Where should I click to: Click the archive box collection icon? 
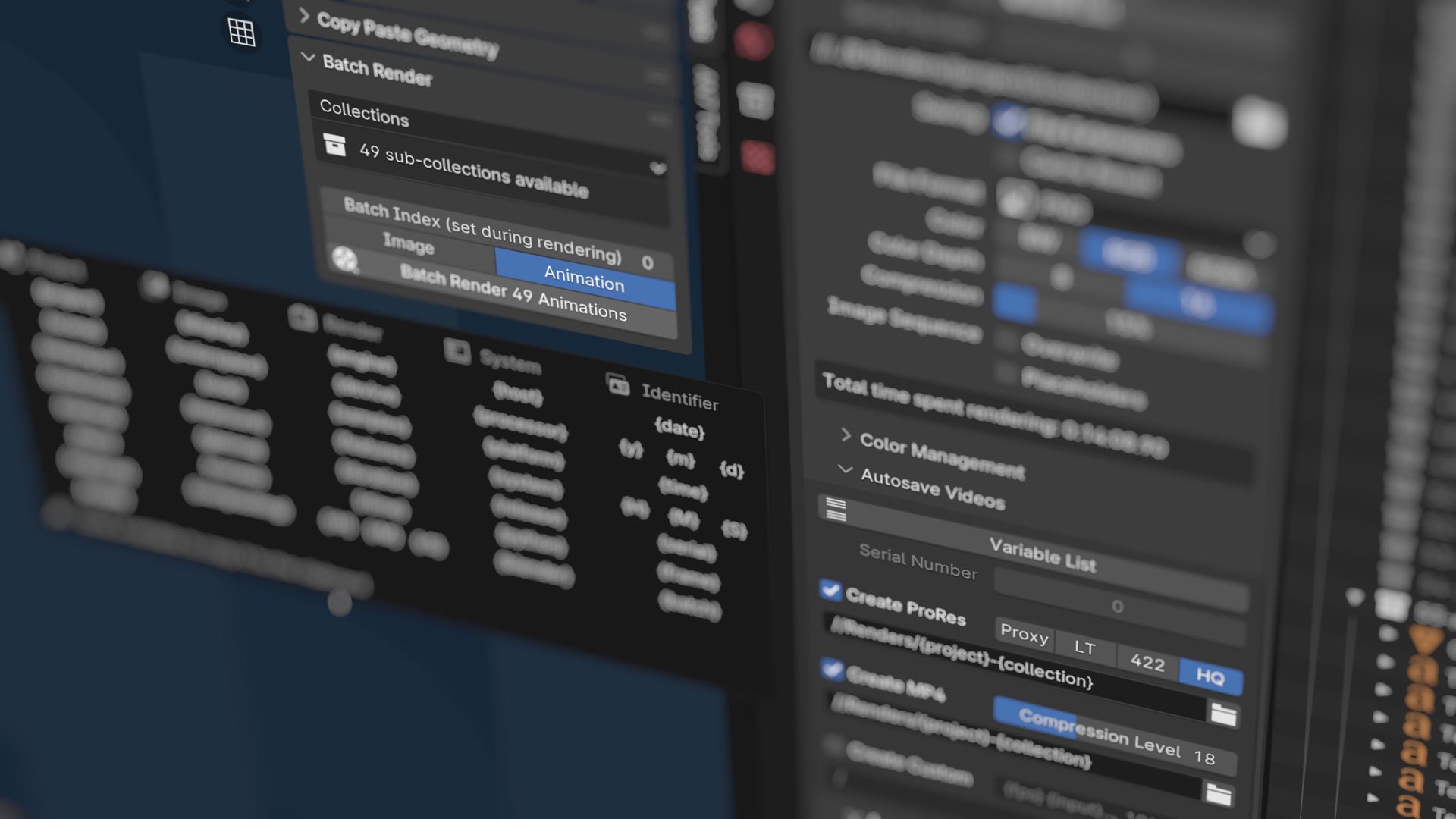pos(334,144)
